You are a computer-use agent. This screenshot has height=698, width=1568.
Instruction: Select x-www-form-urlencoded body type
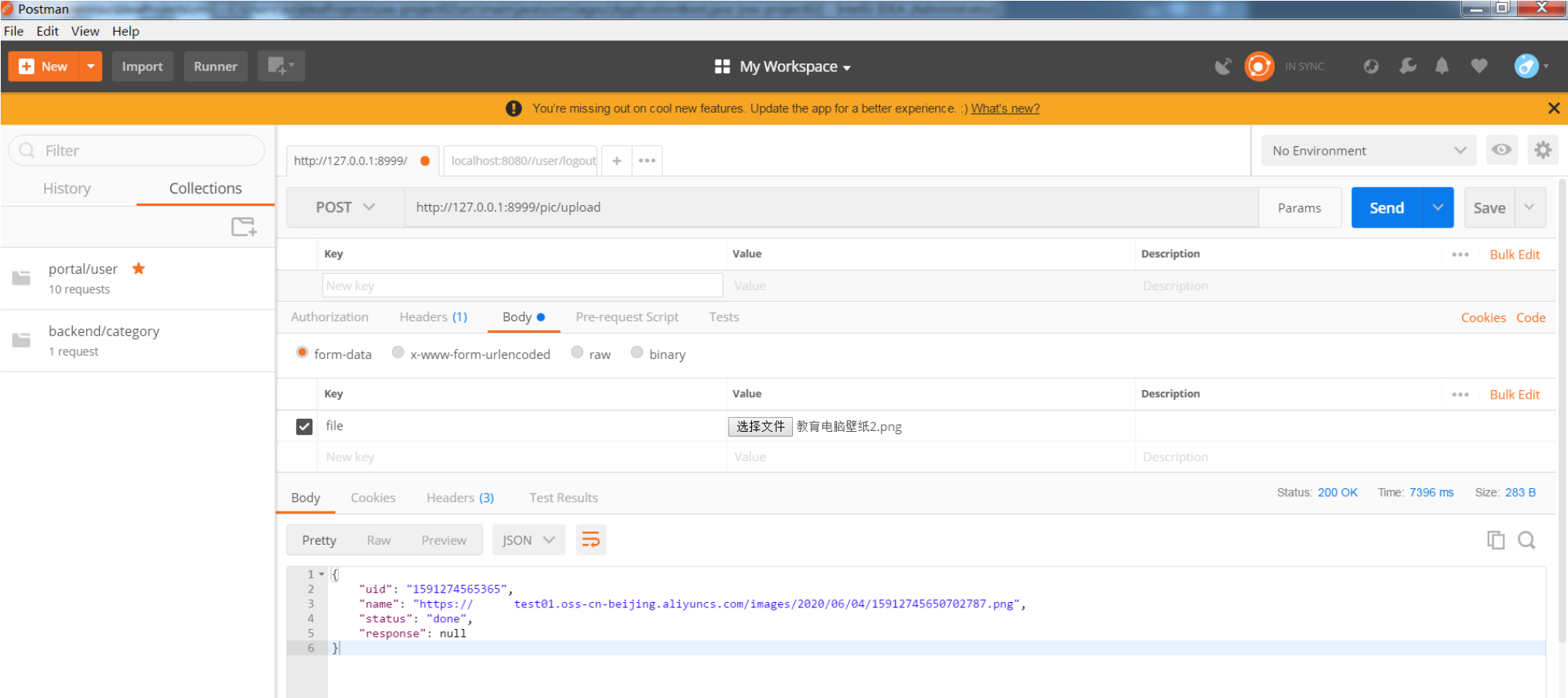398,353
